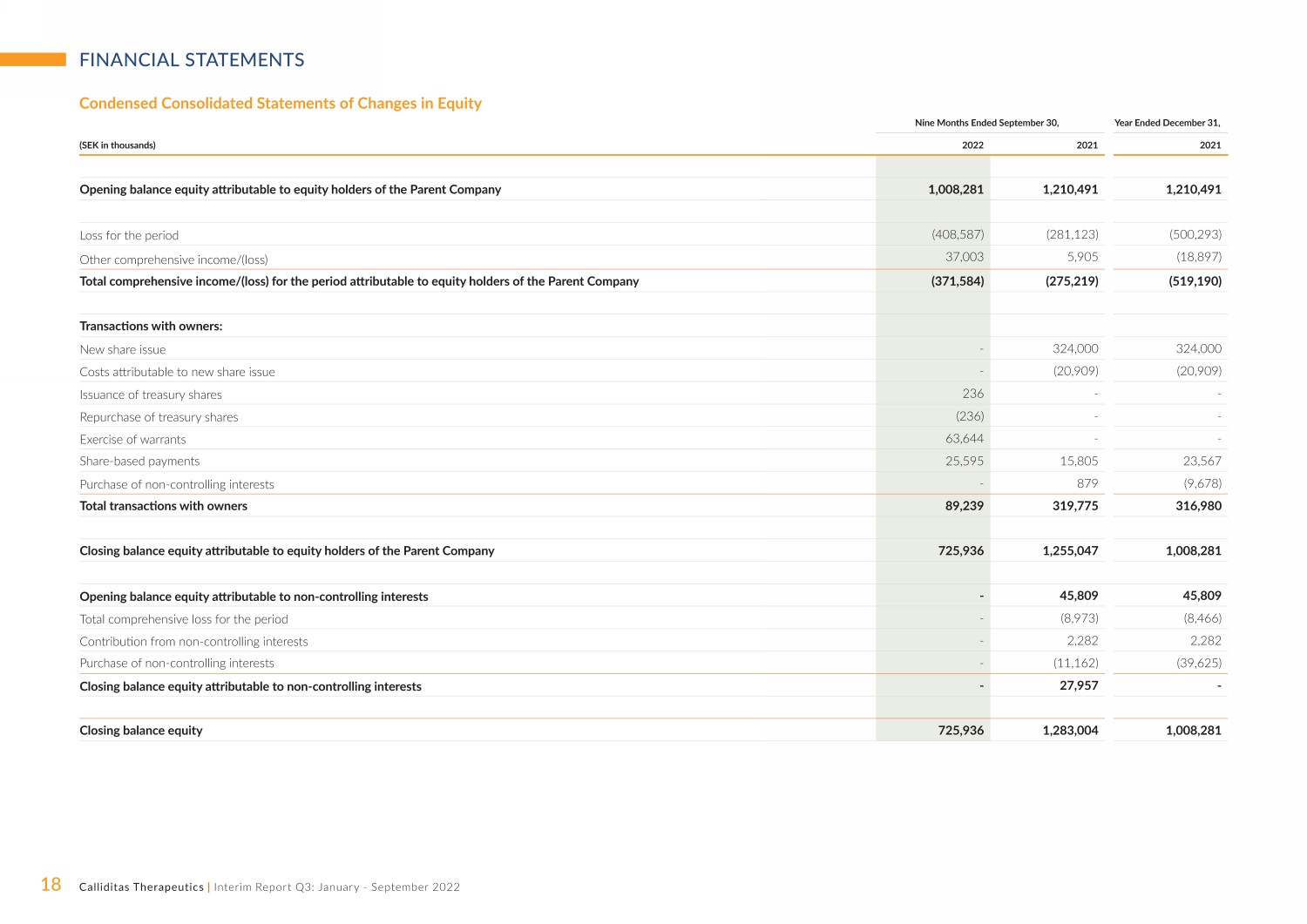
Task: Click the non-controlling closing value 27,957
Action: tap(1079, 685)
